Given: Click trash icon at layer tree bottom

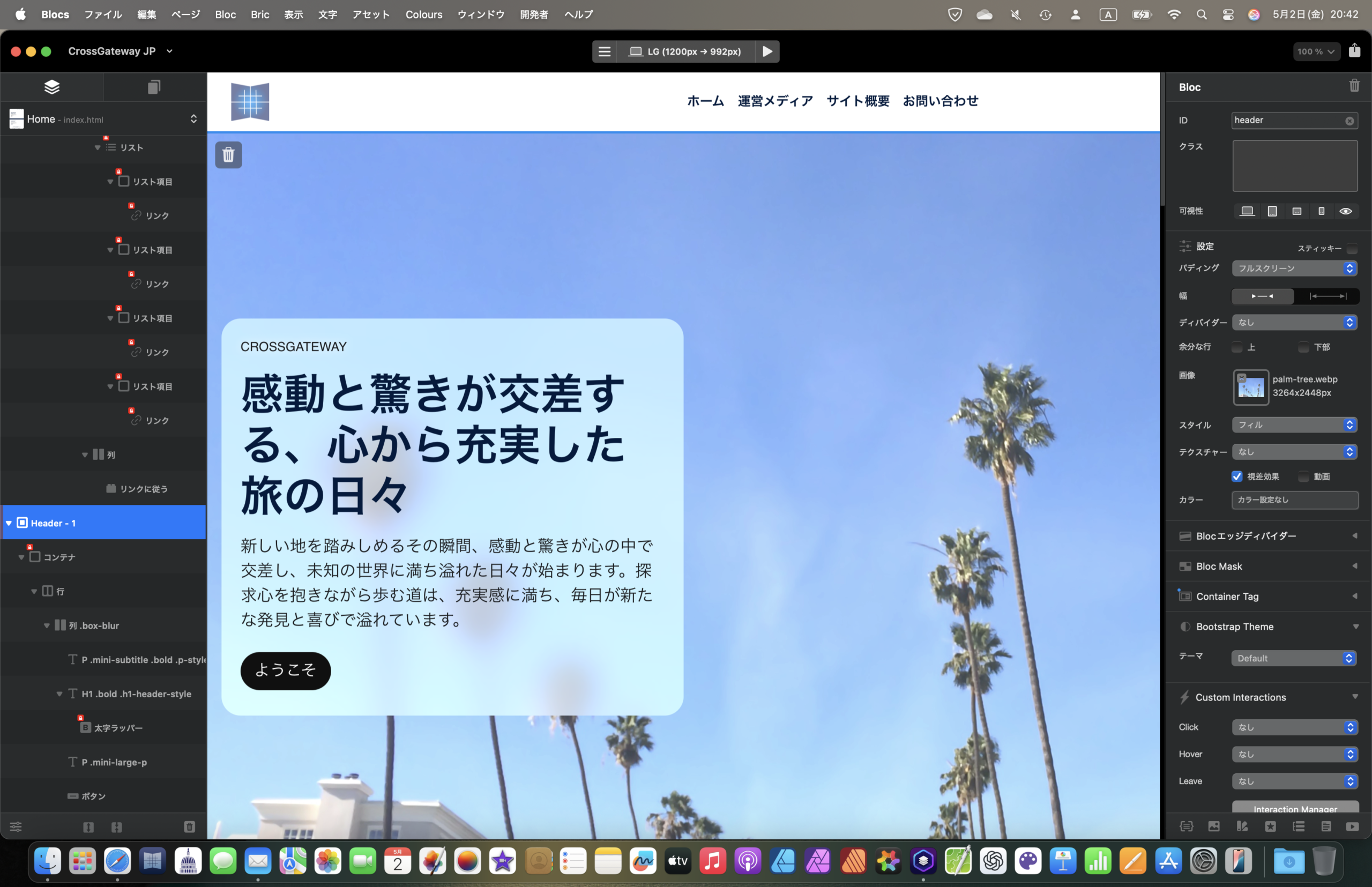Looking at the screenshot, I should (190, 827).
